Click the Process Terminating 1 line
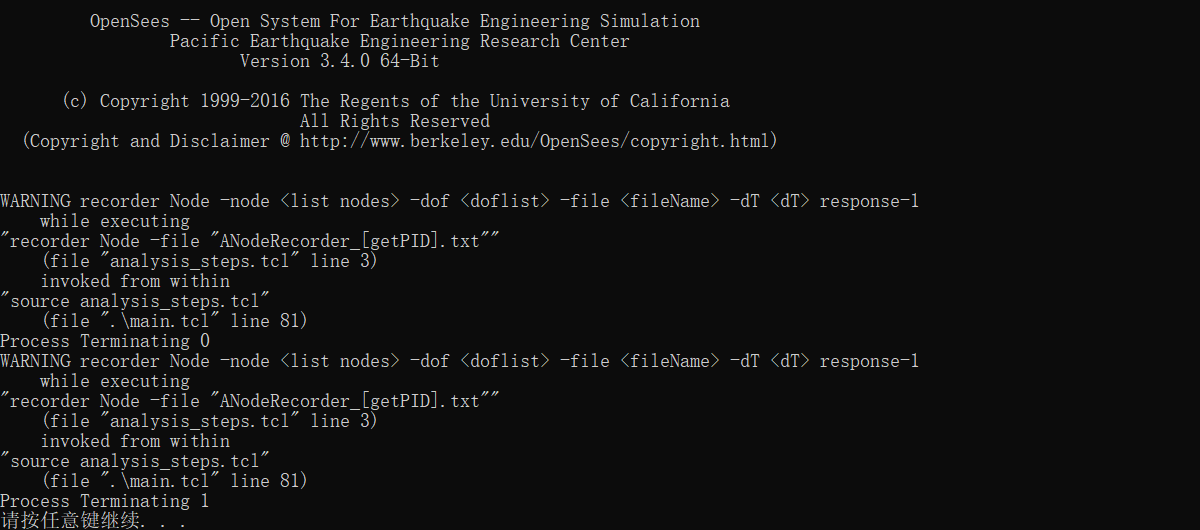 105,501
